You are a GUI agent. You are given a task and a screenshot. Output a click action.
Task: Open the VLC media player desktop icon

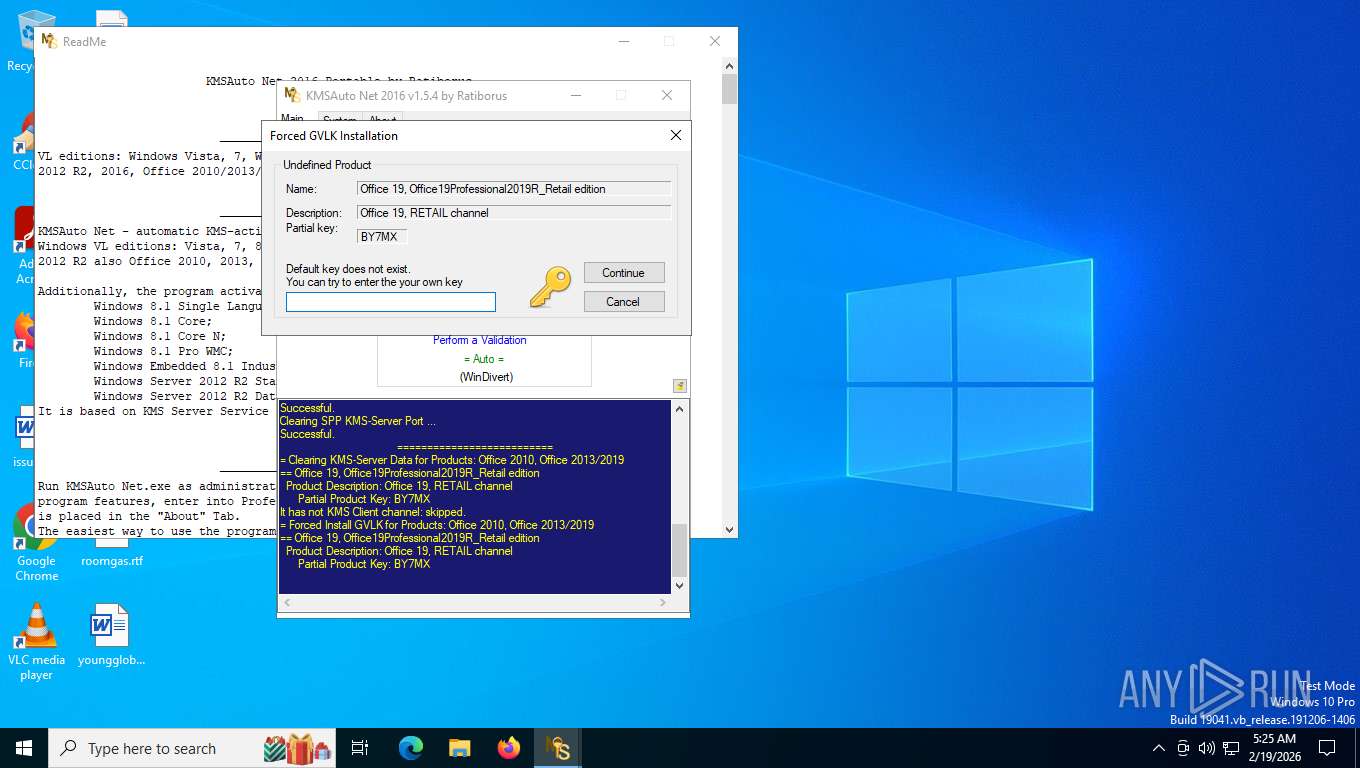coord(36,640)
